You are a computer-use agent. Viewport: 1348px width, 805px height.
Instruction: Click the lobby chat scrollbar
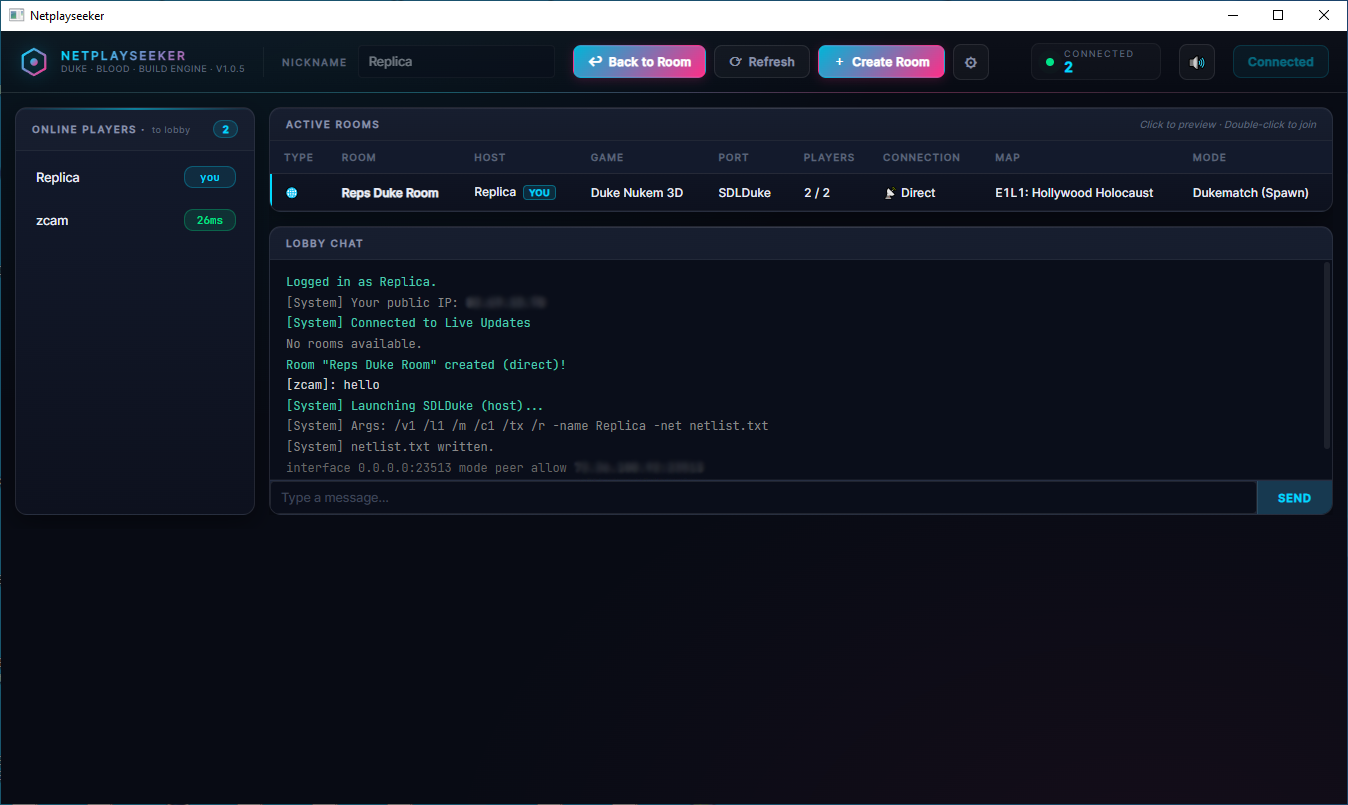pyautogui.click(x=1327, y=355)
